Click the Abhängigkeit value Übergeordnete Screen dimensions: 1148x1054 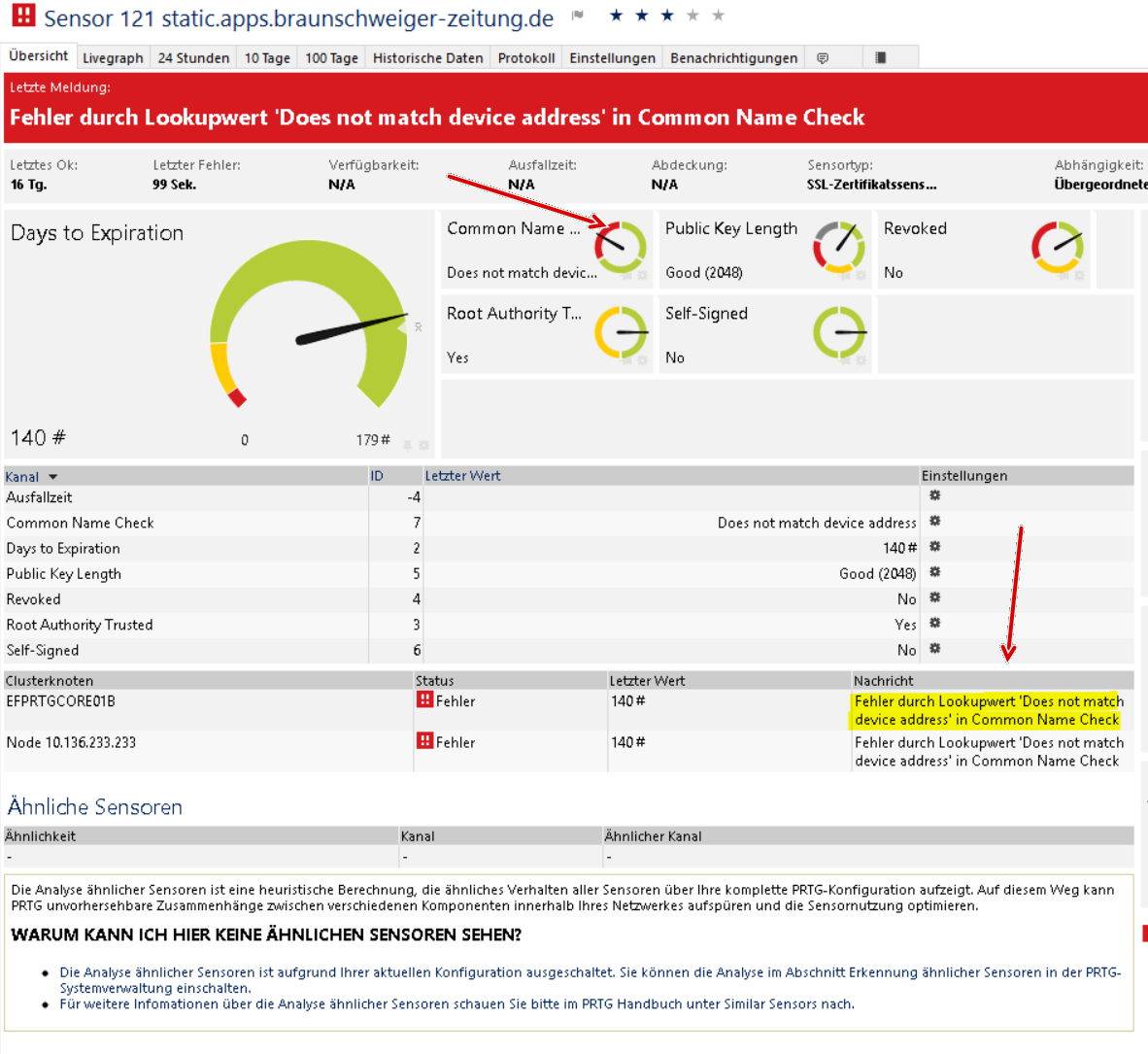click(x=1100, y=185)
